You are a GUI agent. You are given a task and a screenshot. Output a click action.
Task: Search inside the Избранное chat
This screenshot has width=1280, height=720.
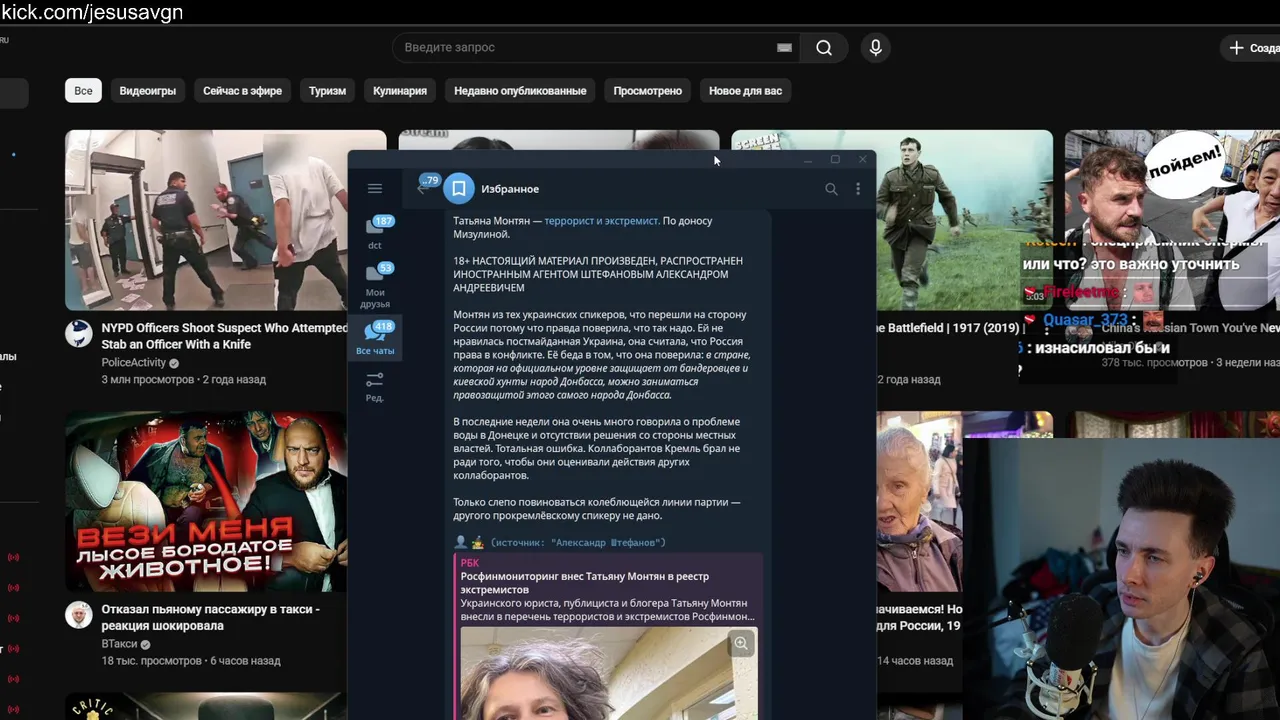click(831, 189)
